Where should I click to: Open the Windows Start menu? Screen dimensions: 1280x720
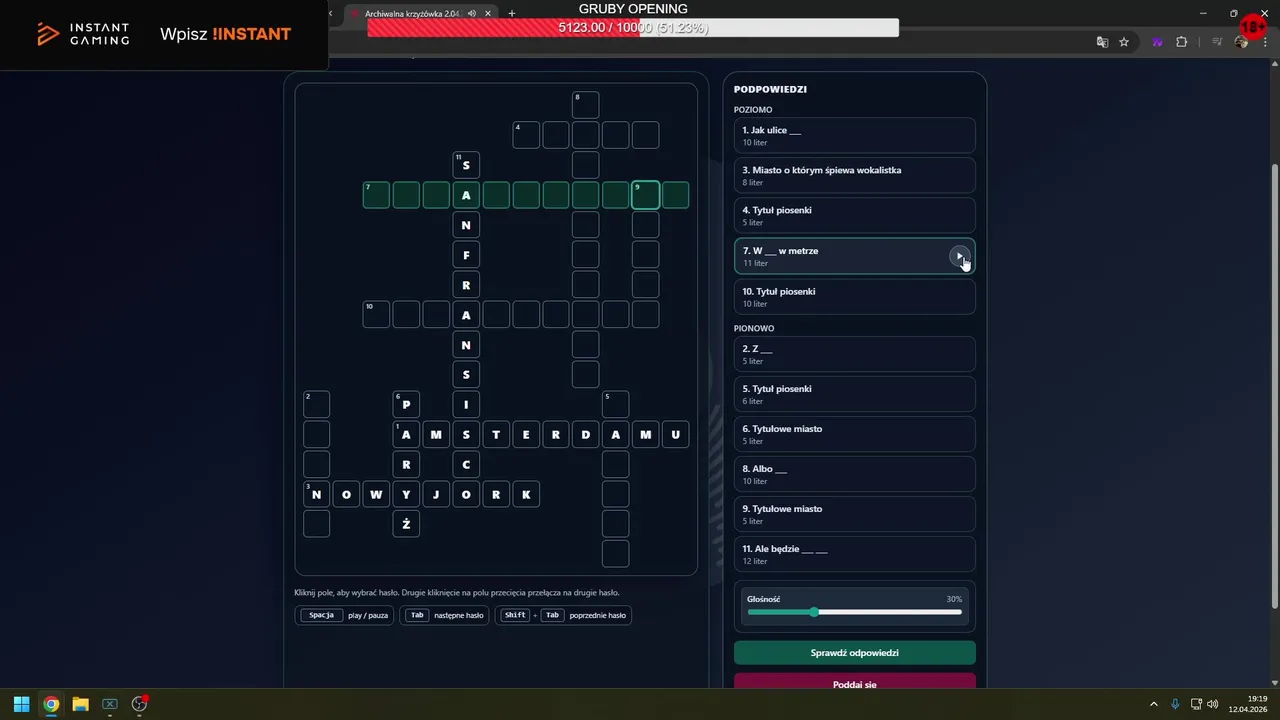click(21, 704)
